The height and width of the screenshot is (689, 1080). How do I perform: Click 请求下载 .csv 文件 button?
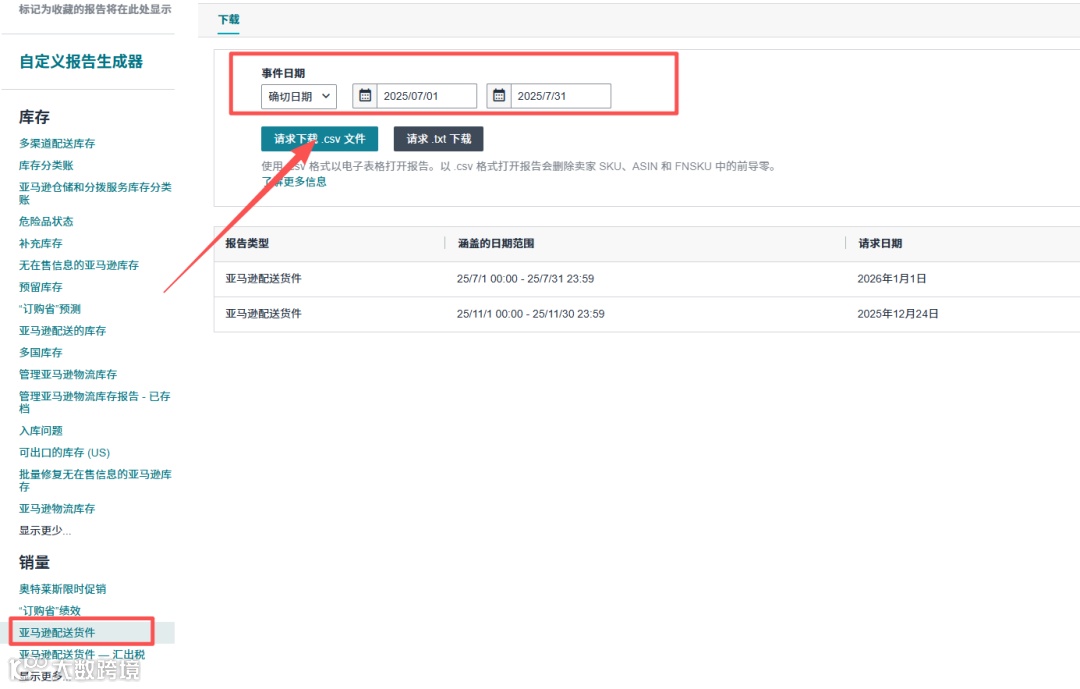320,138
